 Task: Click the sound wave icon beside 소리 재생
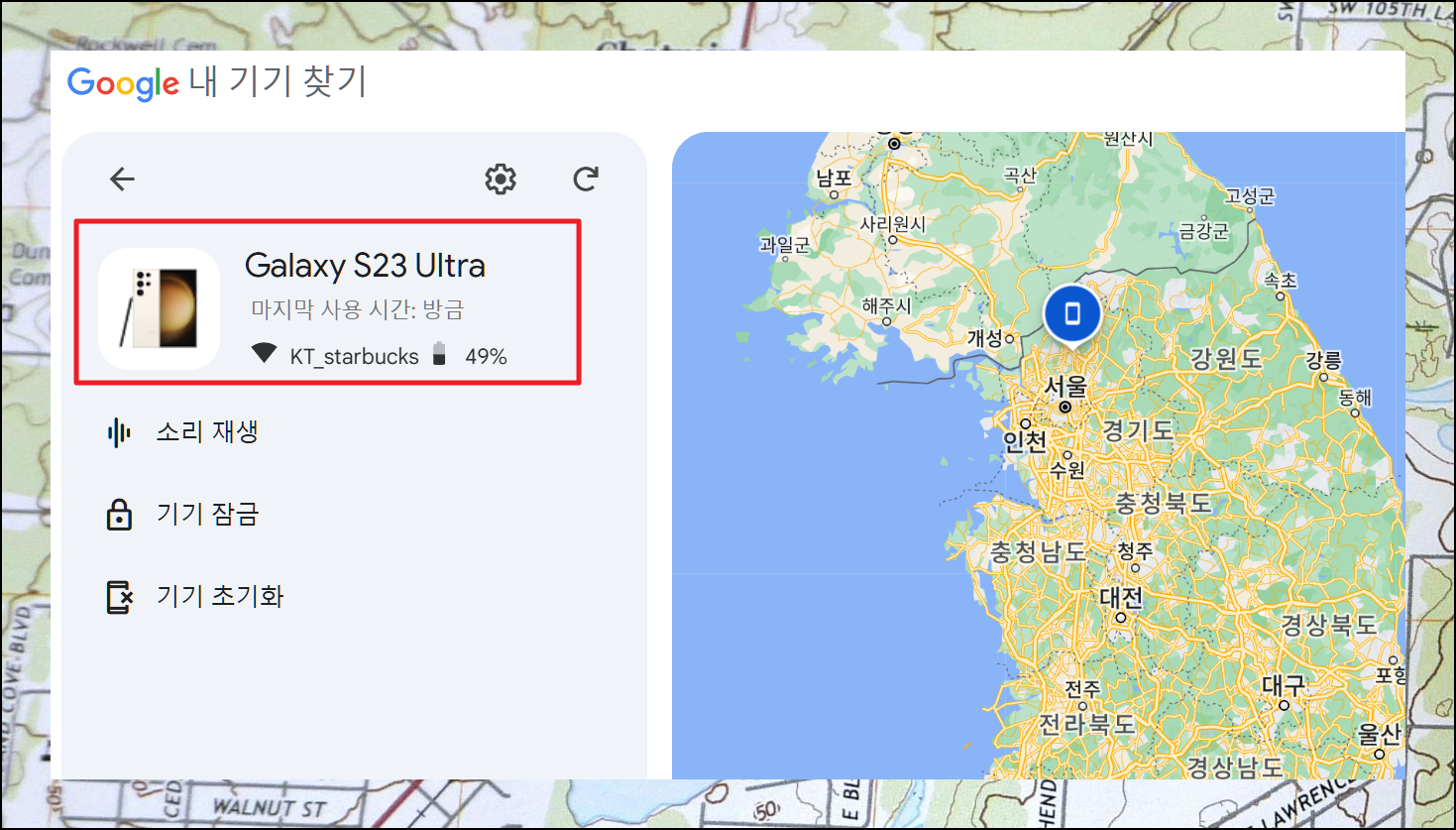coord(119,432)
